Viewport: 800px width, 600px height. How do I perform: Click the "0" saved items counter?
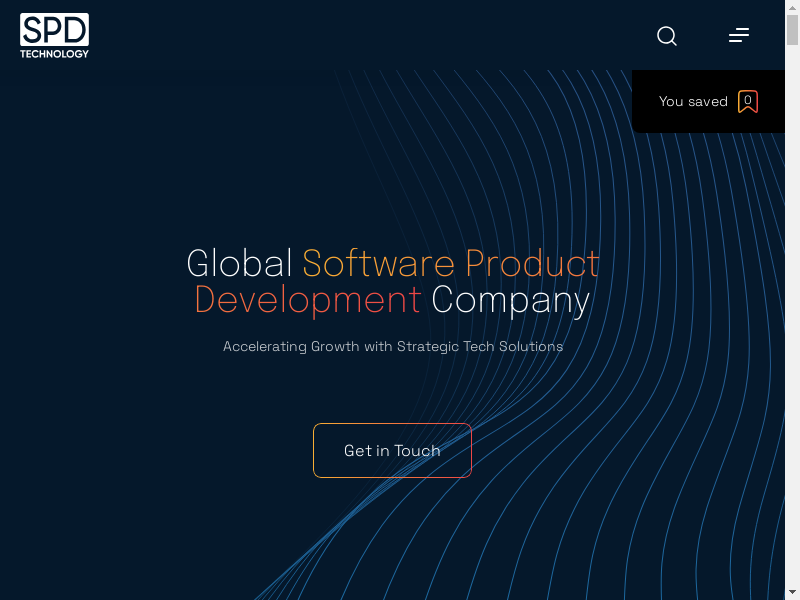tap(748, 99)
